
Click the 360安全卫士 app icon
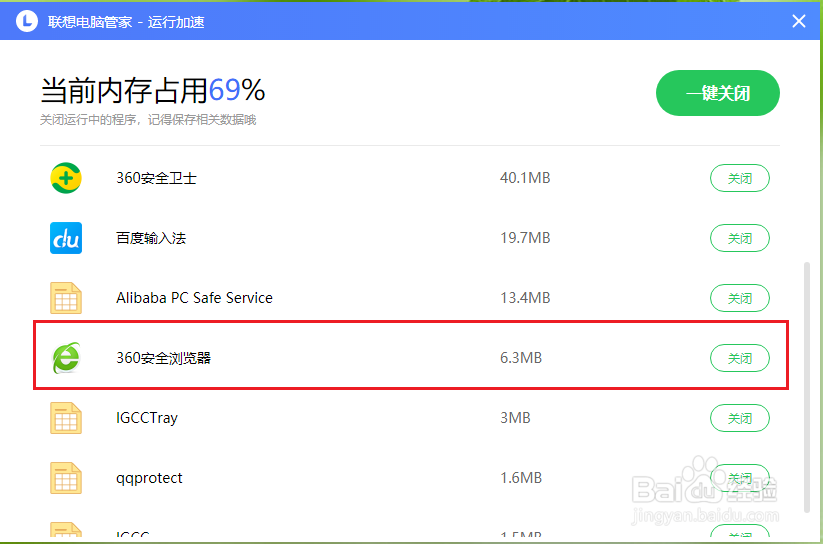click(66, 178)
